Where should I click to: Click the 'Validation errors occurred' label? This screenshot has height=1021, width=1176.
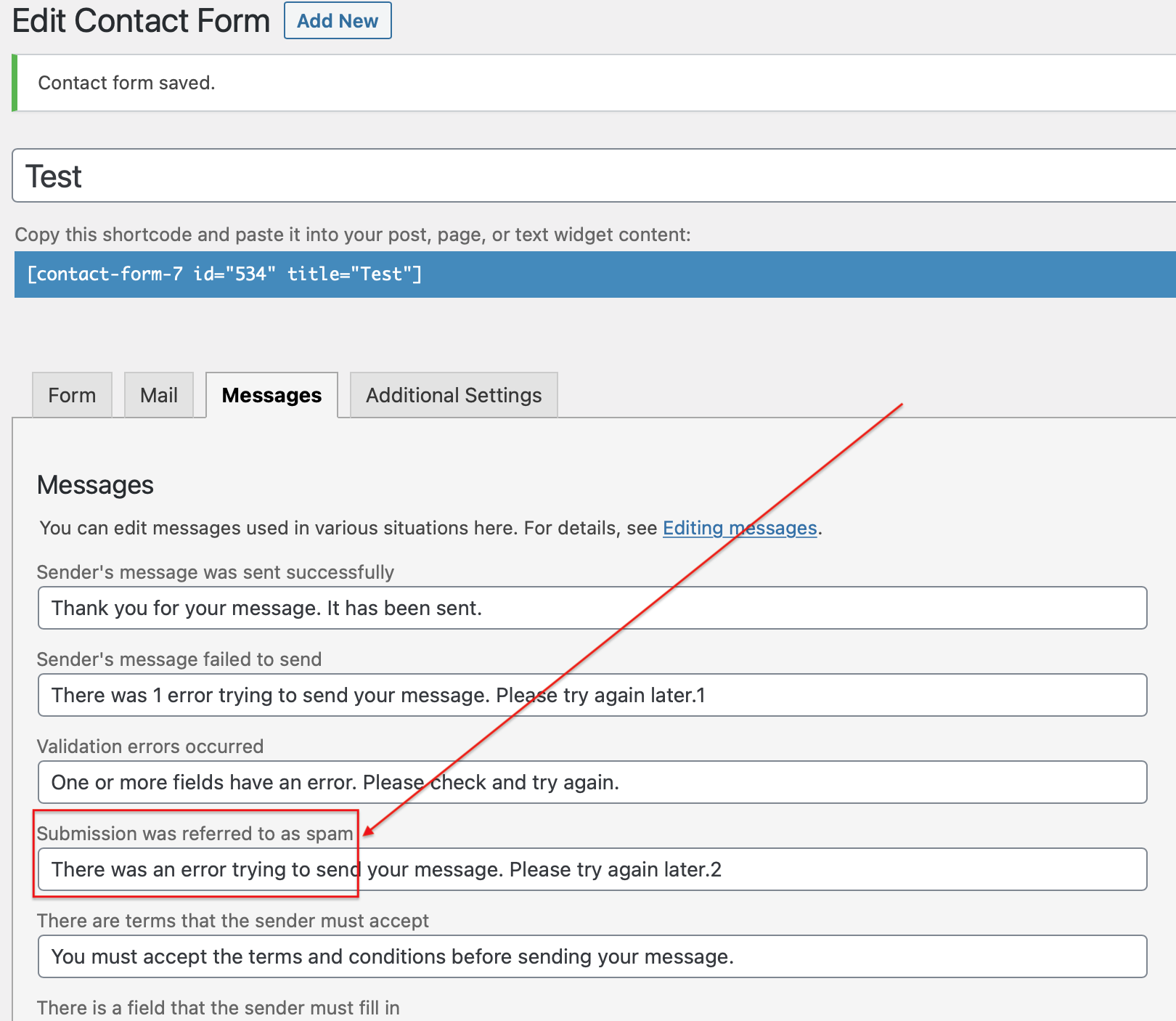[x=150, y=747]
